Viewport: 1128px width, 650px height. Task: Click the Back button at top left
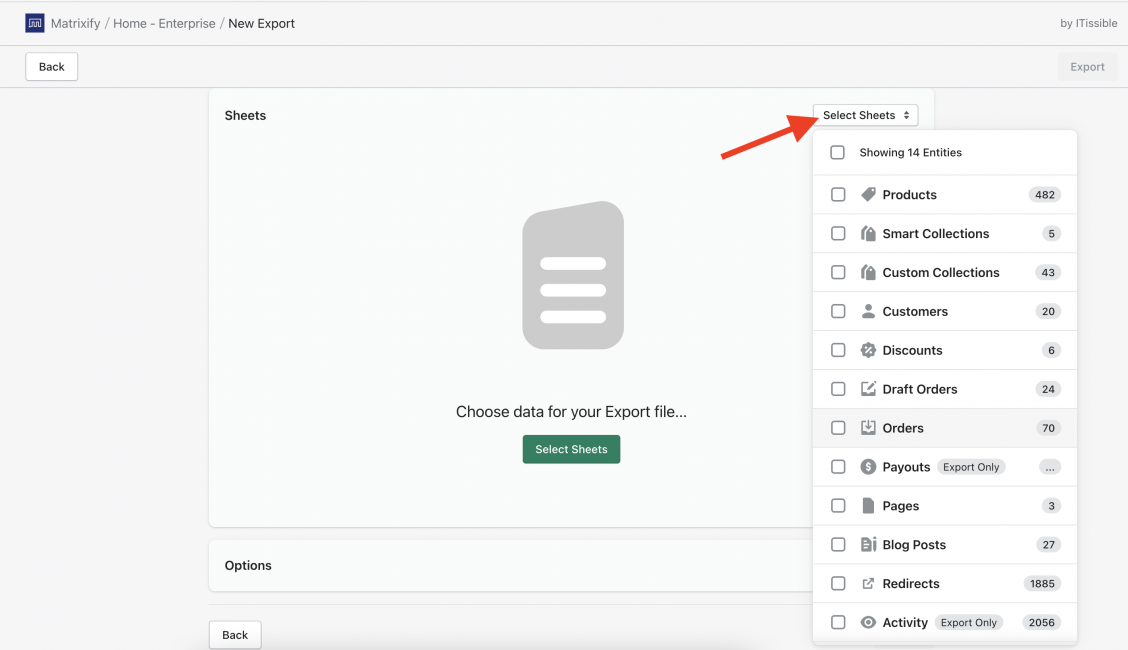(x=51, y=66)
